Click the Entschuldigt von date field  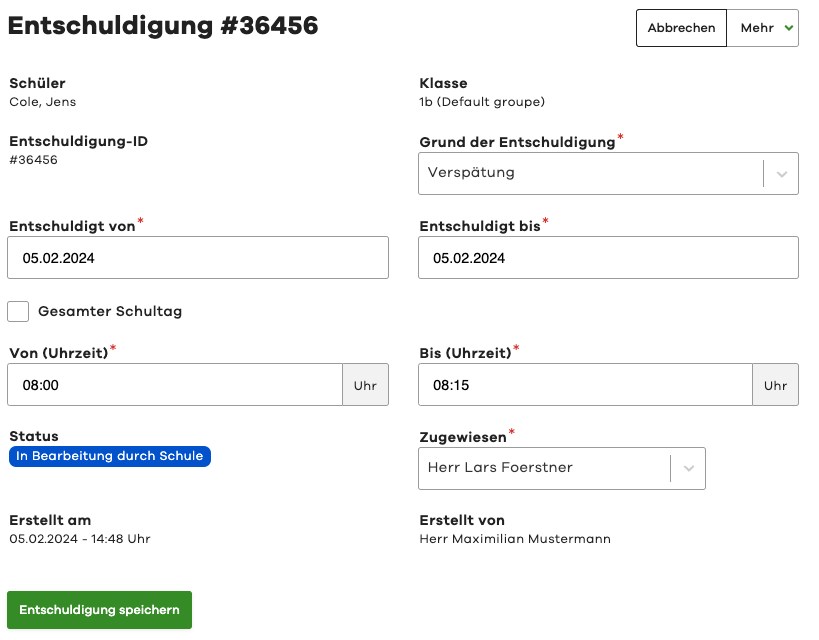[x=198, y=258]
